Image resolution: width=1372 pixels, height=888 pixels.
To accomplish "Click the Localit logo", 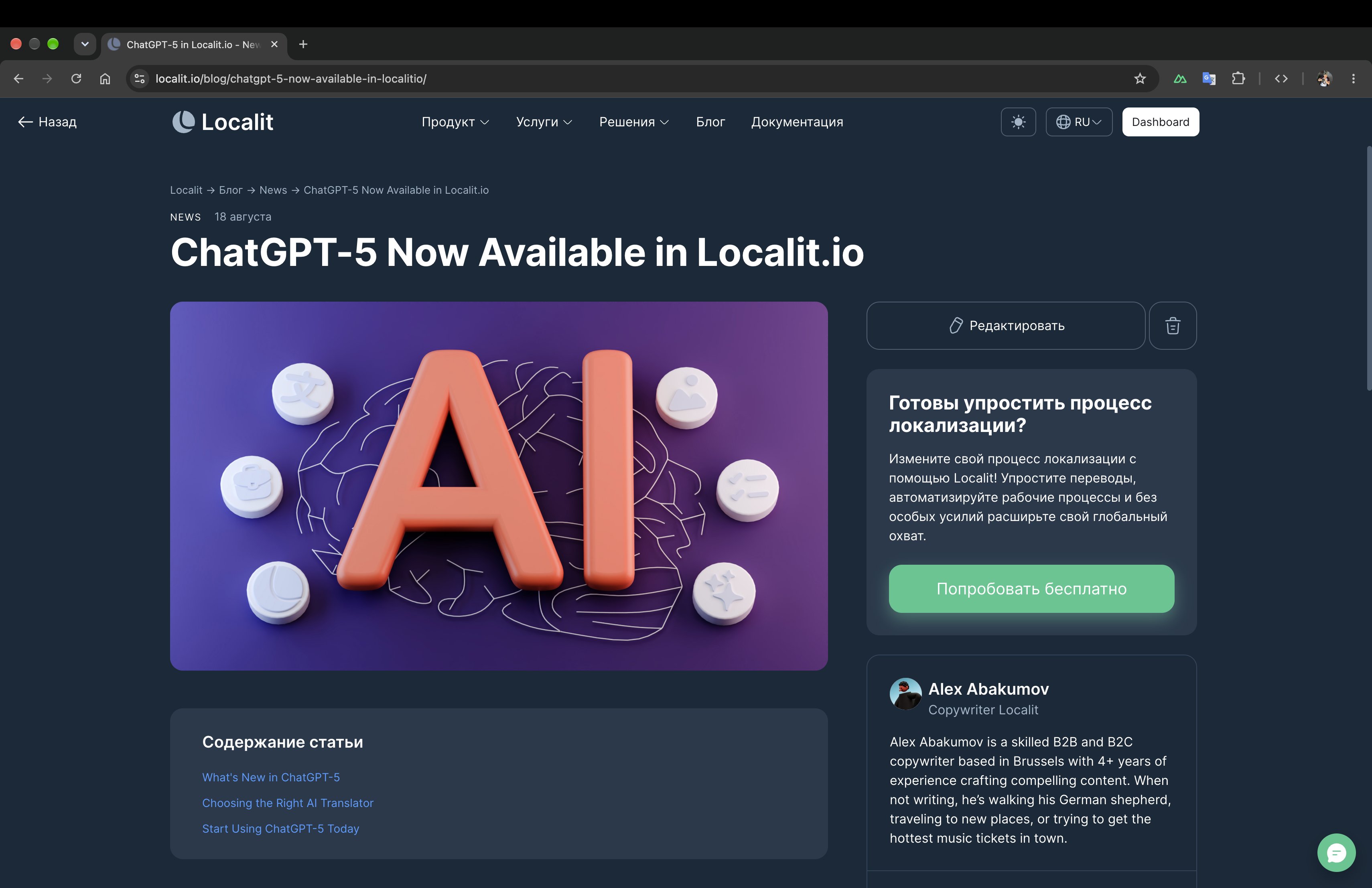I will pos(223,122).
